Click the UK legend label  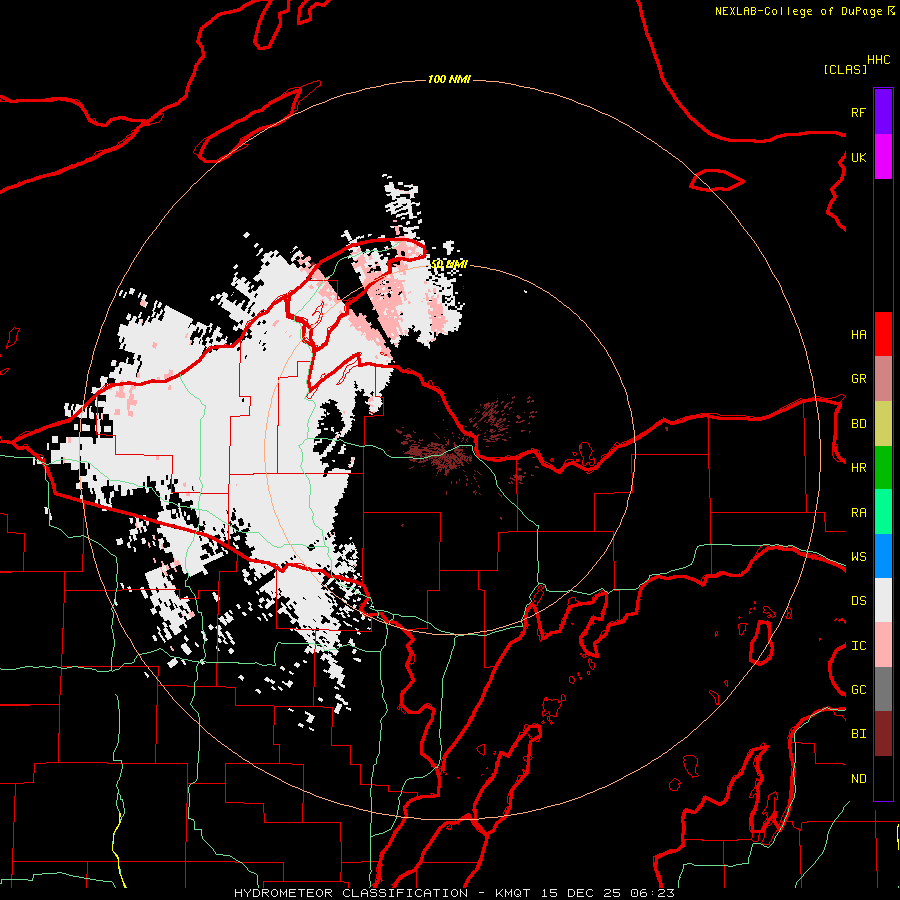[x=858, y=157]
